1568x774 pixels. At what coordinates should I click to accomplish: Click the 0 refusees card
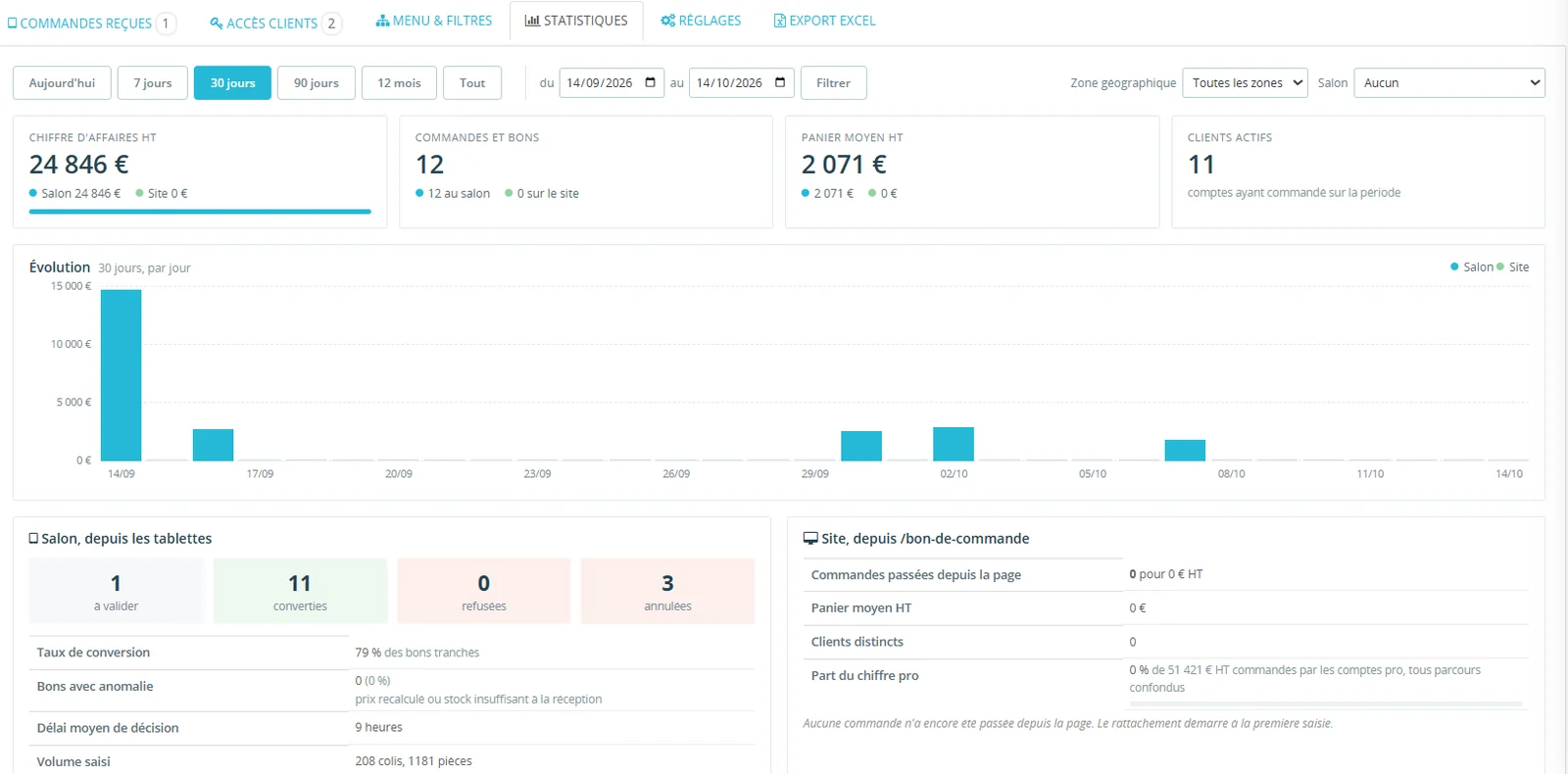(484, 591)
